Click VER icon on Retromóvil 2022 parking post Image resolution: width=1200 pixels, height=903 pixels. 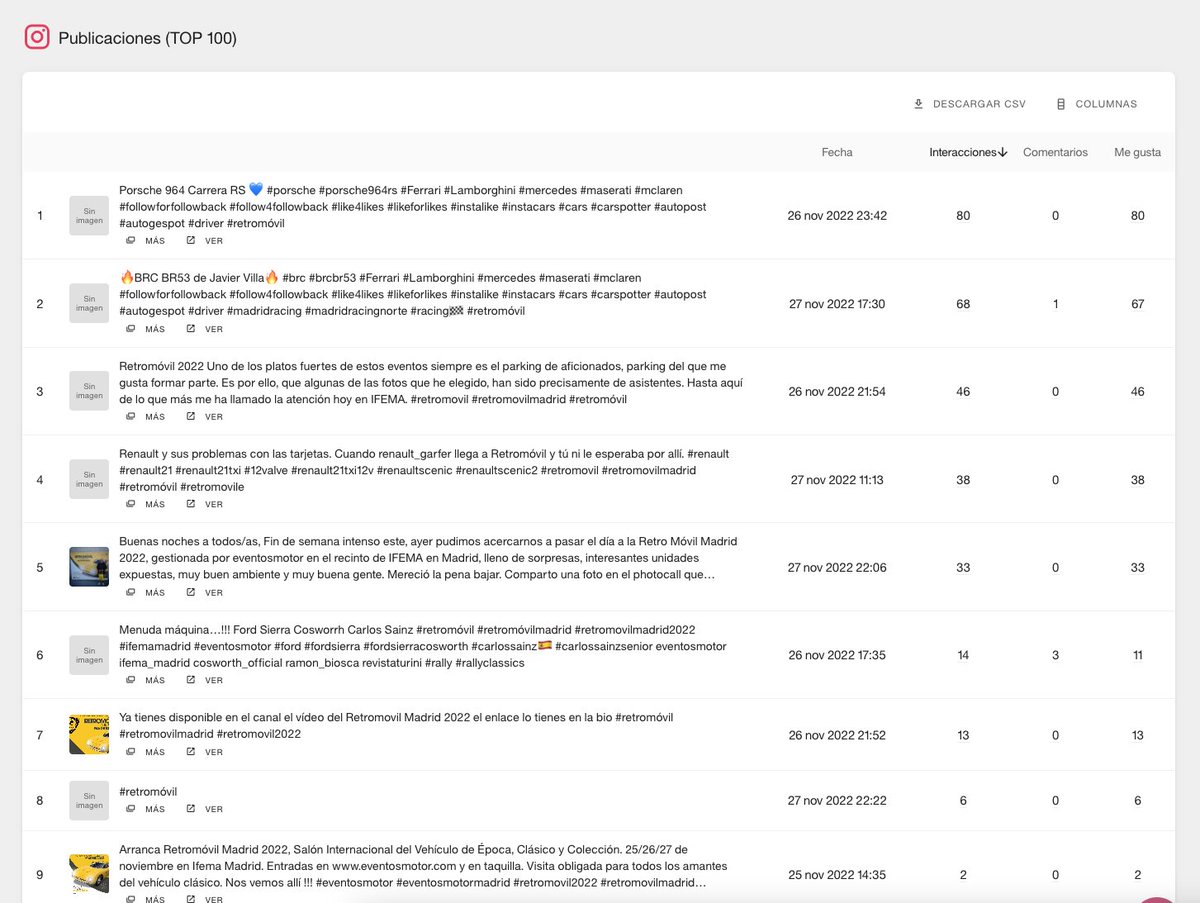point(191,417)
